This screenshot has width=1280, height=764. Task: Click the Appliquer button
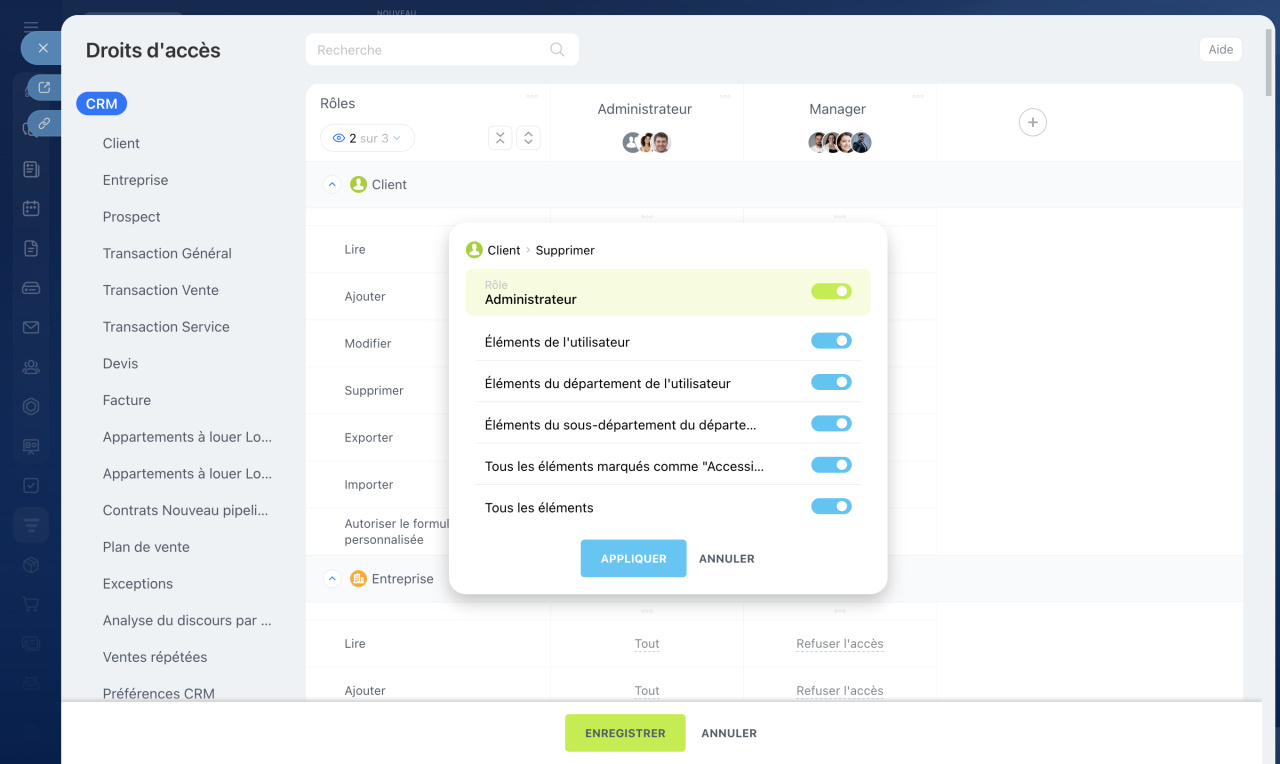(x=633, y=559)
